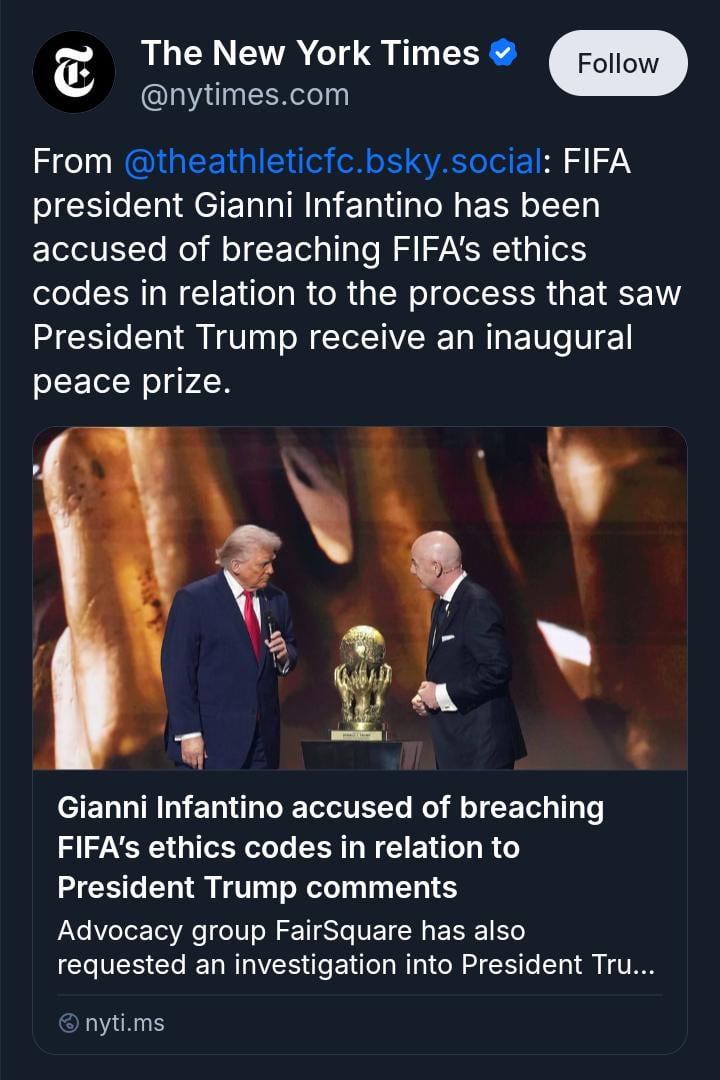720x1080 pixels.
Task: Follow The New York Times account
Action: click(618, 64)
